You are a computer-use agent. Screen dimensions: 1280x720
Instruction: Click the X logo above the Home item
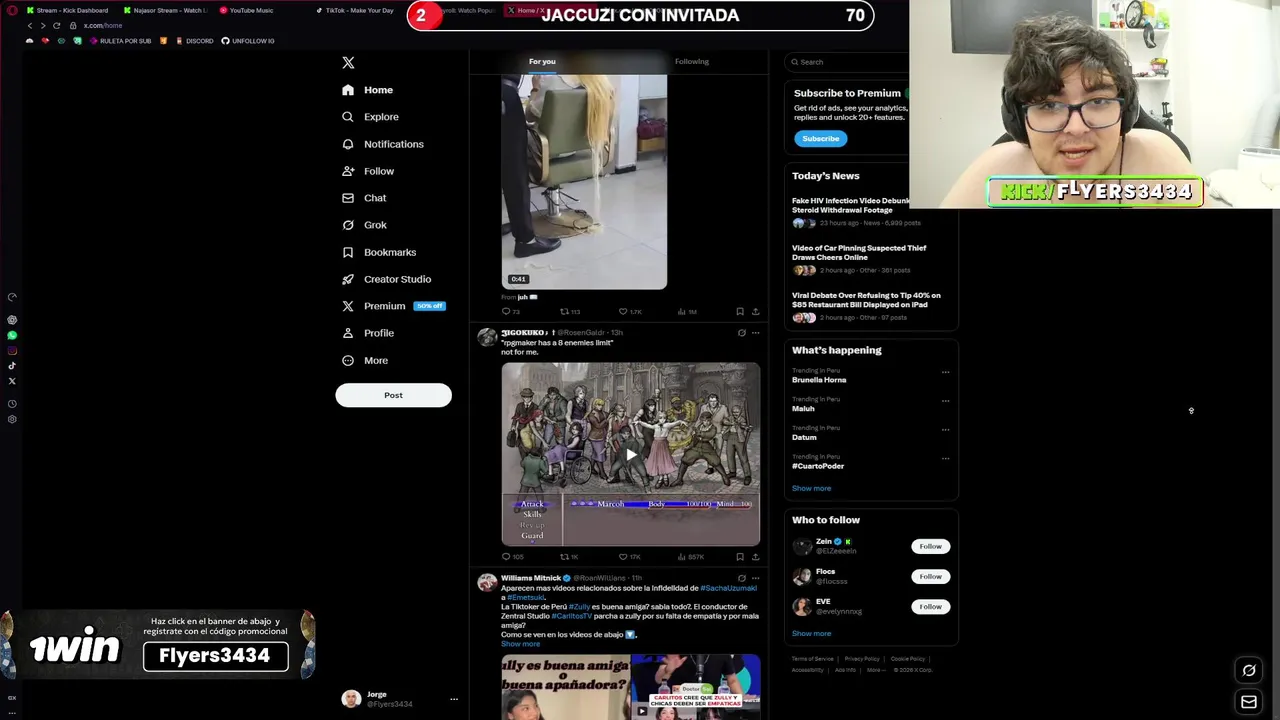coord(348,63)
